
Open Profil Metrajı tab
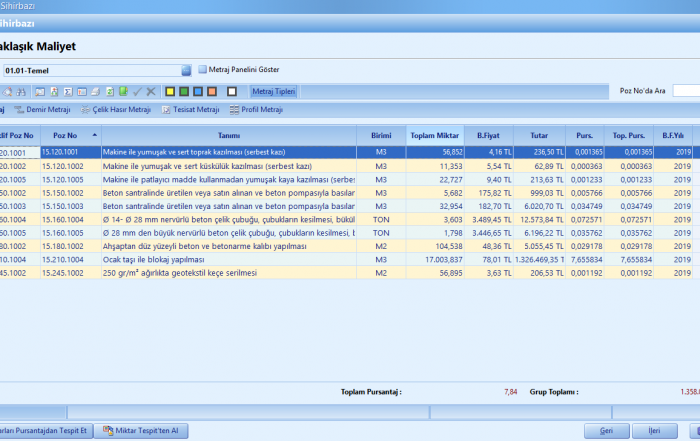(x=263, y=110)
